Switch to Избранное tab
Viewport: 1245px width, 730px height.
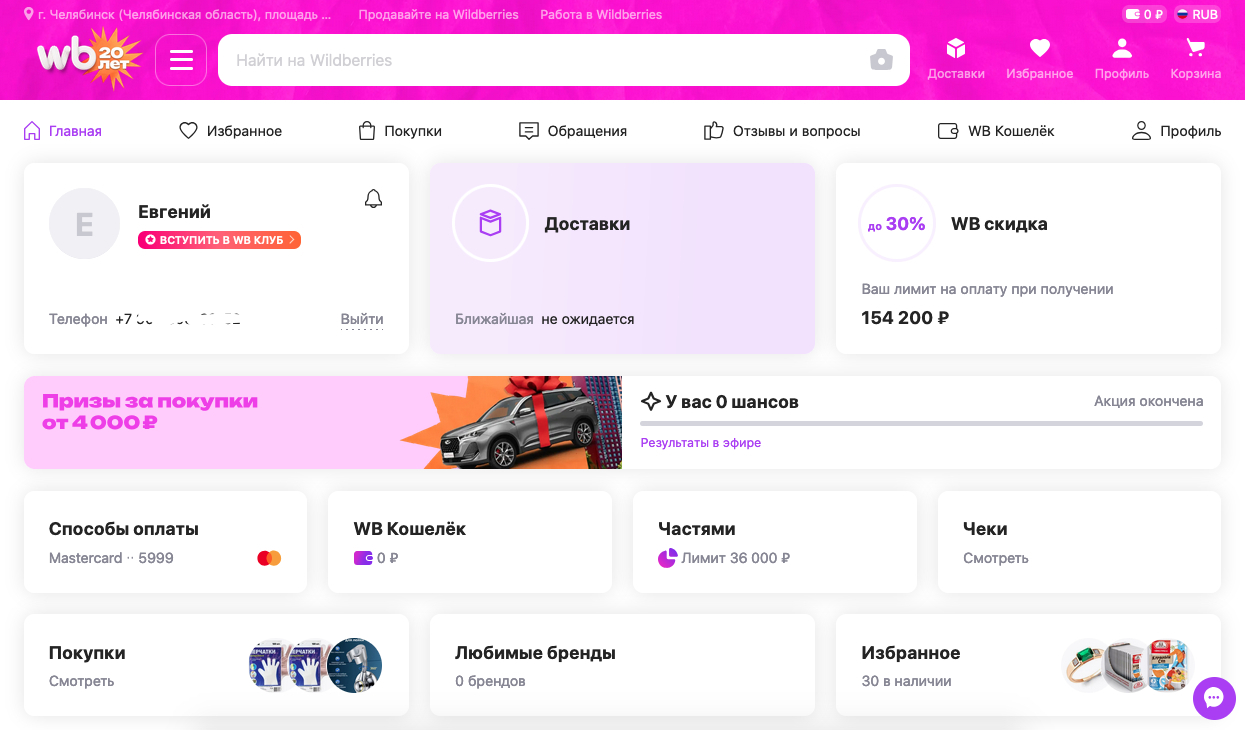pos(230,131)
